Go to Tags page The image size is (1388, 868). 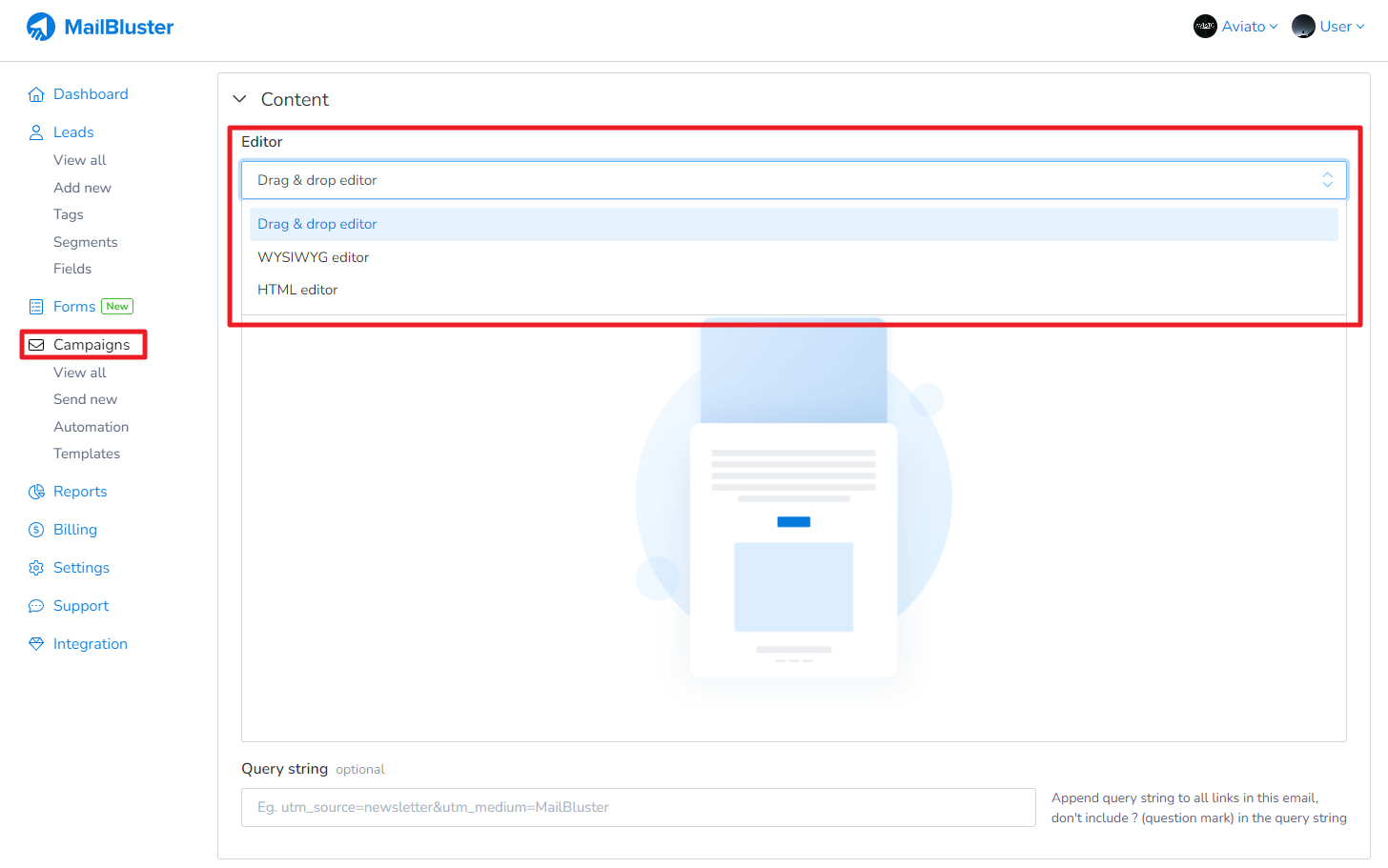click(x=69, y=214)
